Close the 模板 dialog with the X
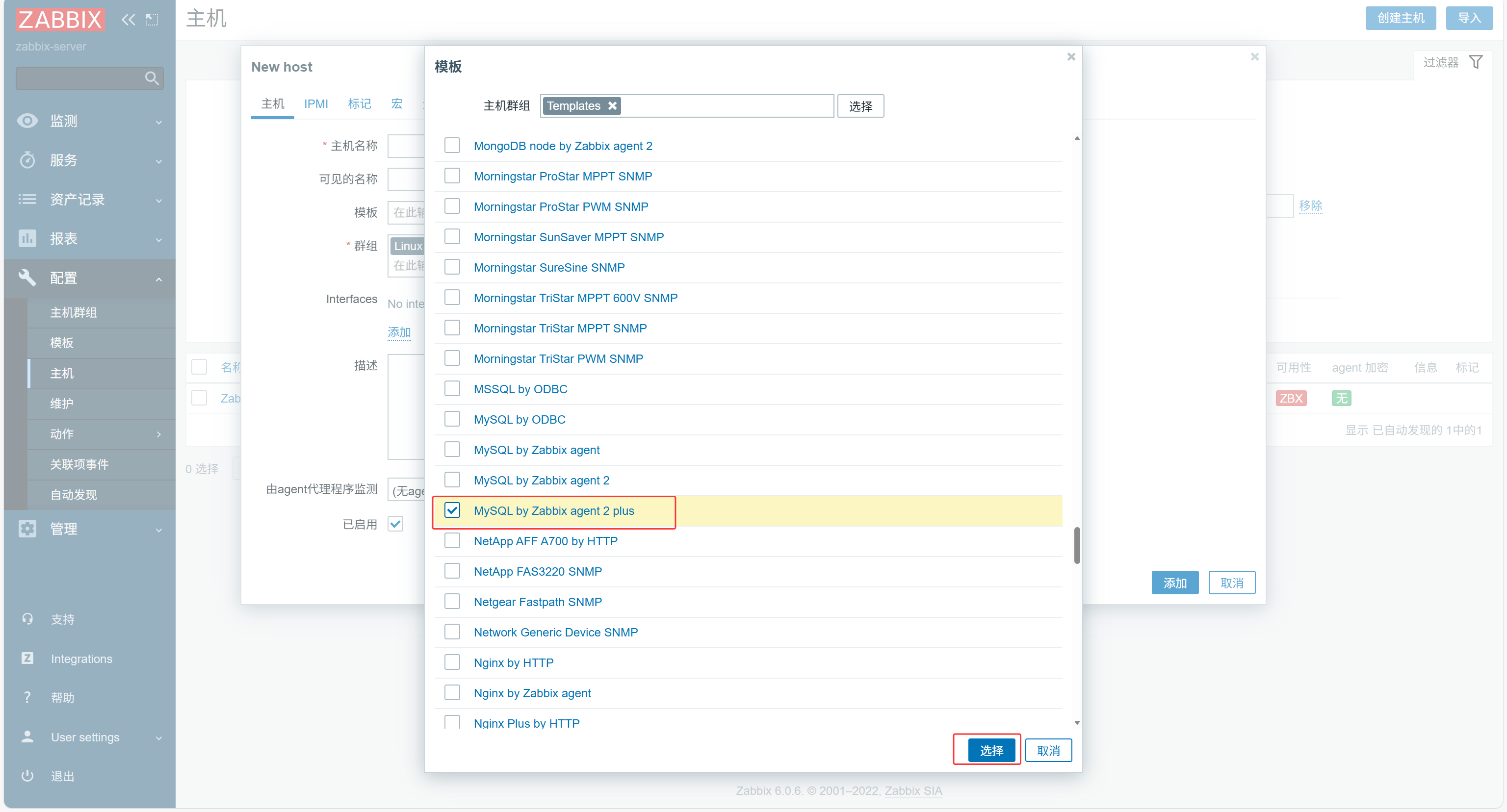 (1070, 57)
